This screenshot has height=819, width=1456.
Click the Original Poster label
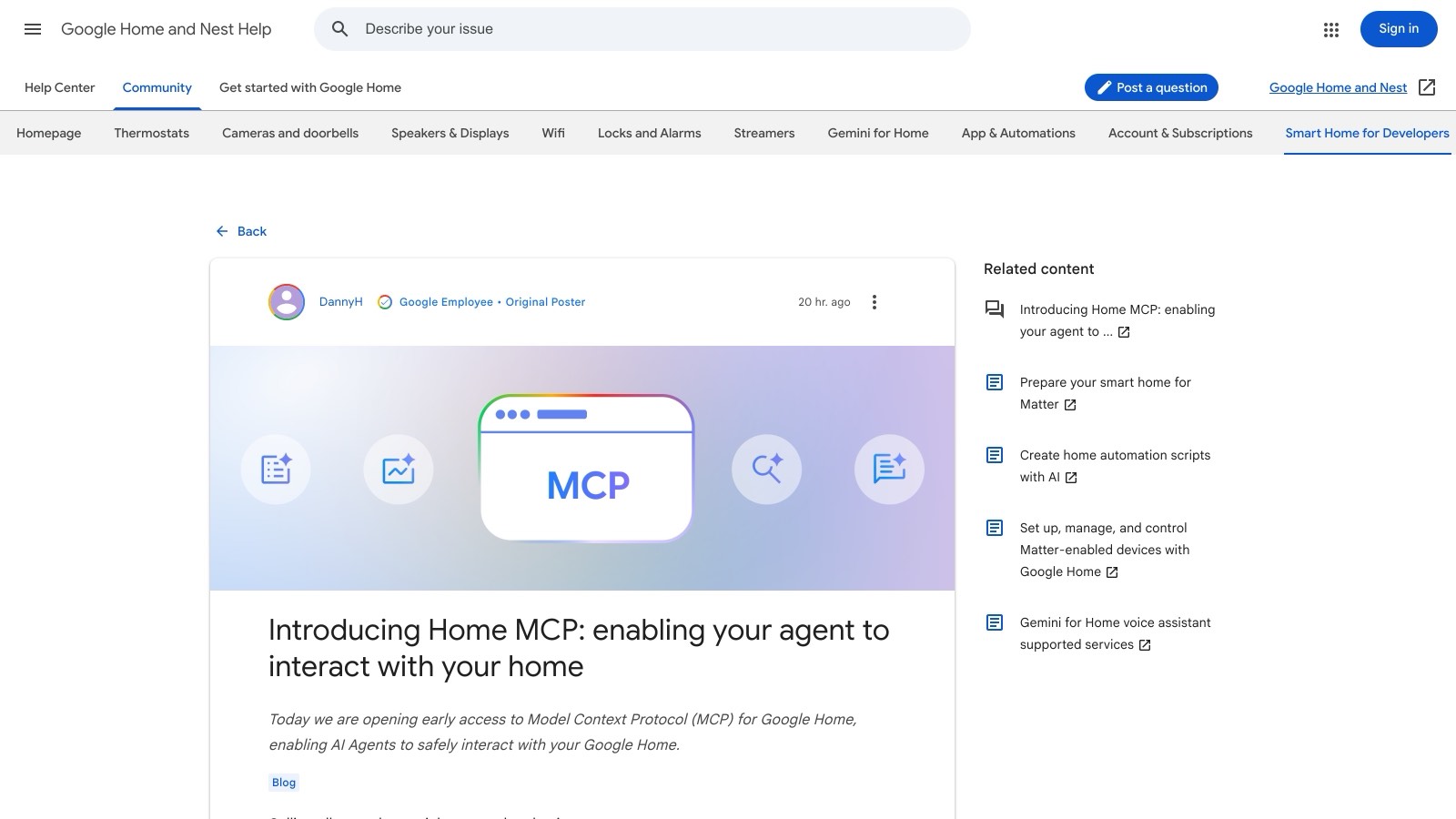point(545,302)
